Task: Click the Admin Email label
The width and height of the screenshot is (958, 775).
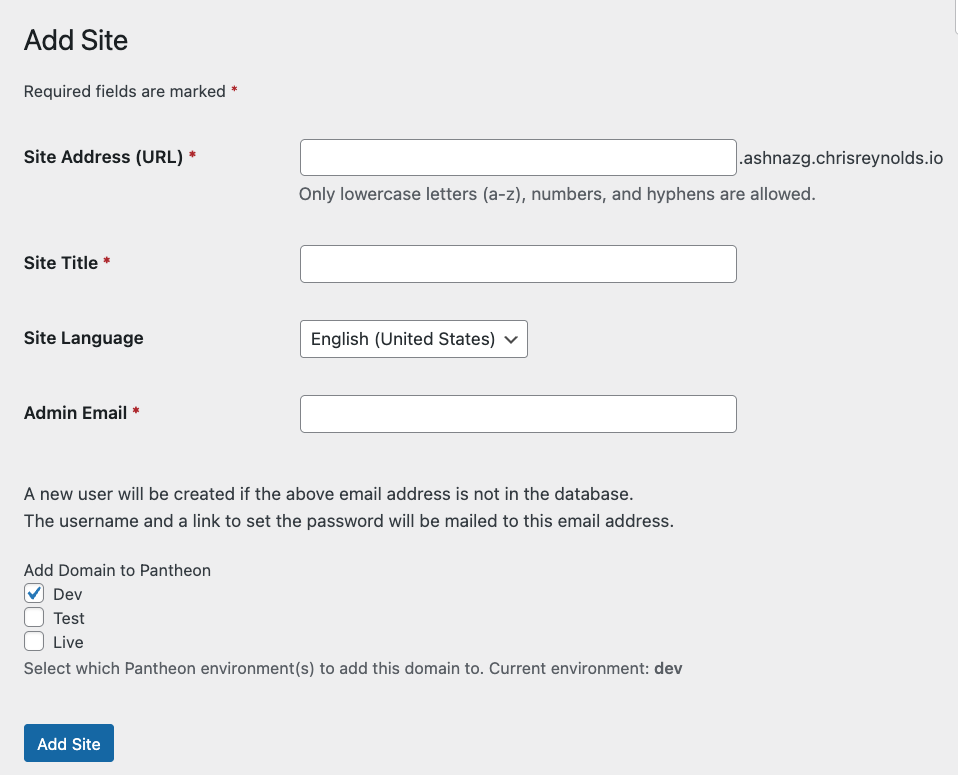Action: tap(75, 413)
